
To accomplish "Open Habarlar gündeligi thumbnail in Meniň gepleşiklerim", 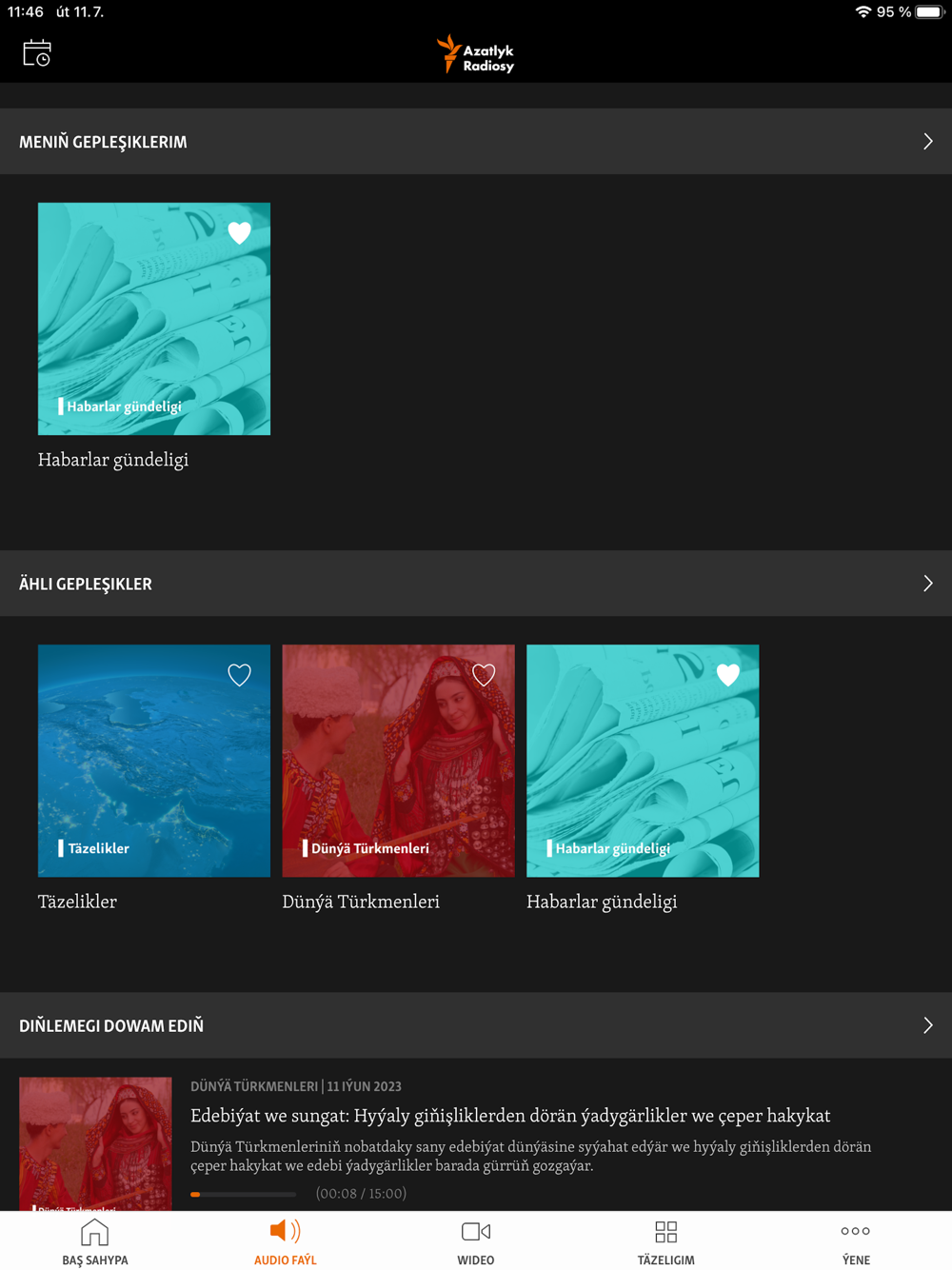I will click(154, 319).
